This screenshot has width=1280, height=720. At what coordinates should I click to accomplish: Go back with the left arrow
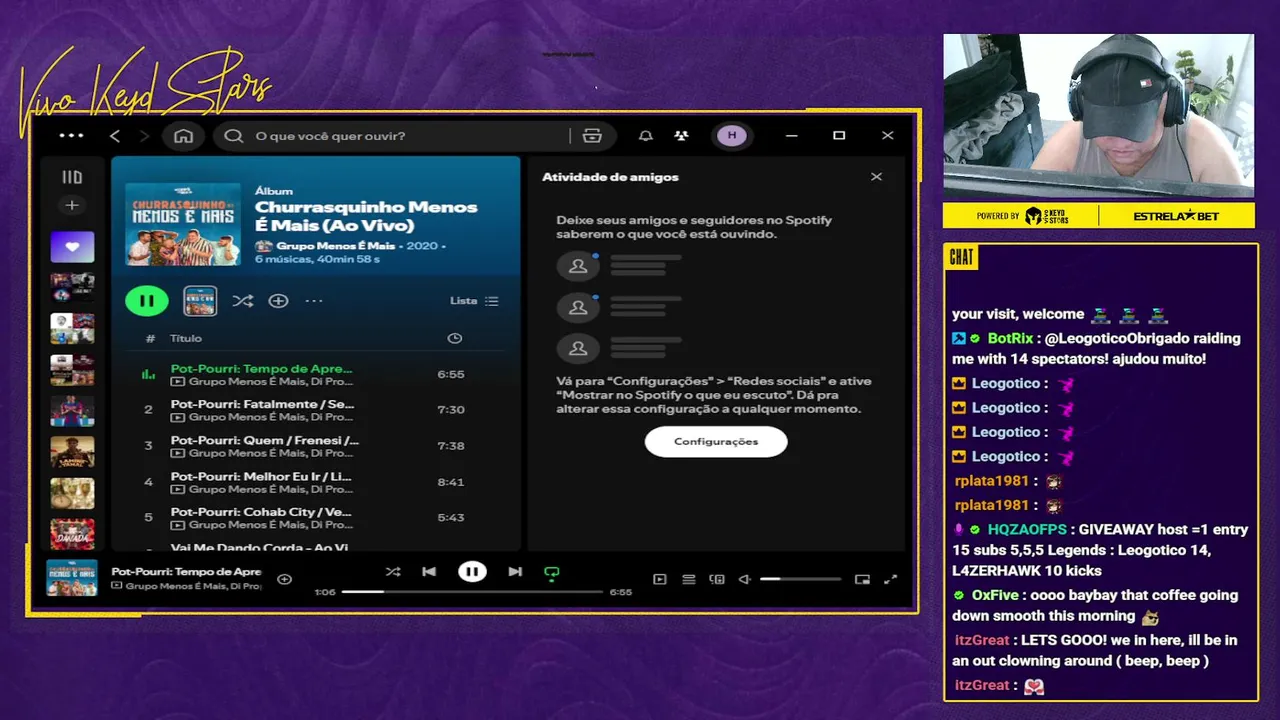point(115,136)
